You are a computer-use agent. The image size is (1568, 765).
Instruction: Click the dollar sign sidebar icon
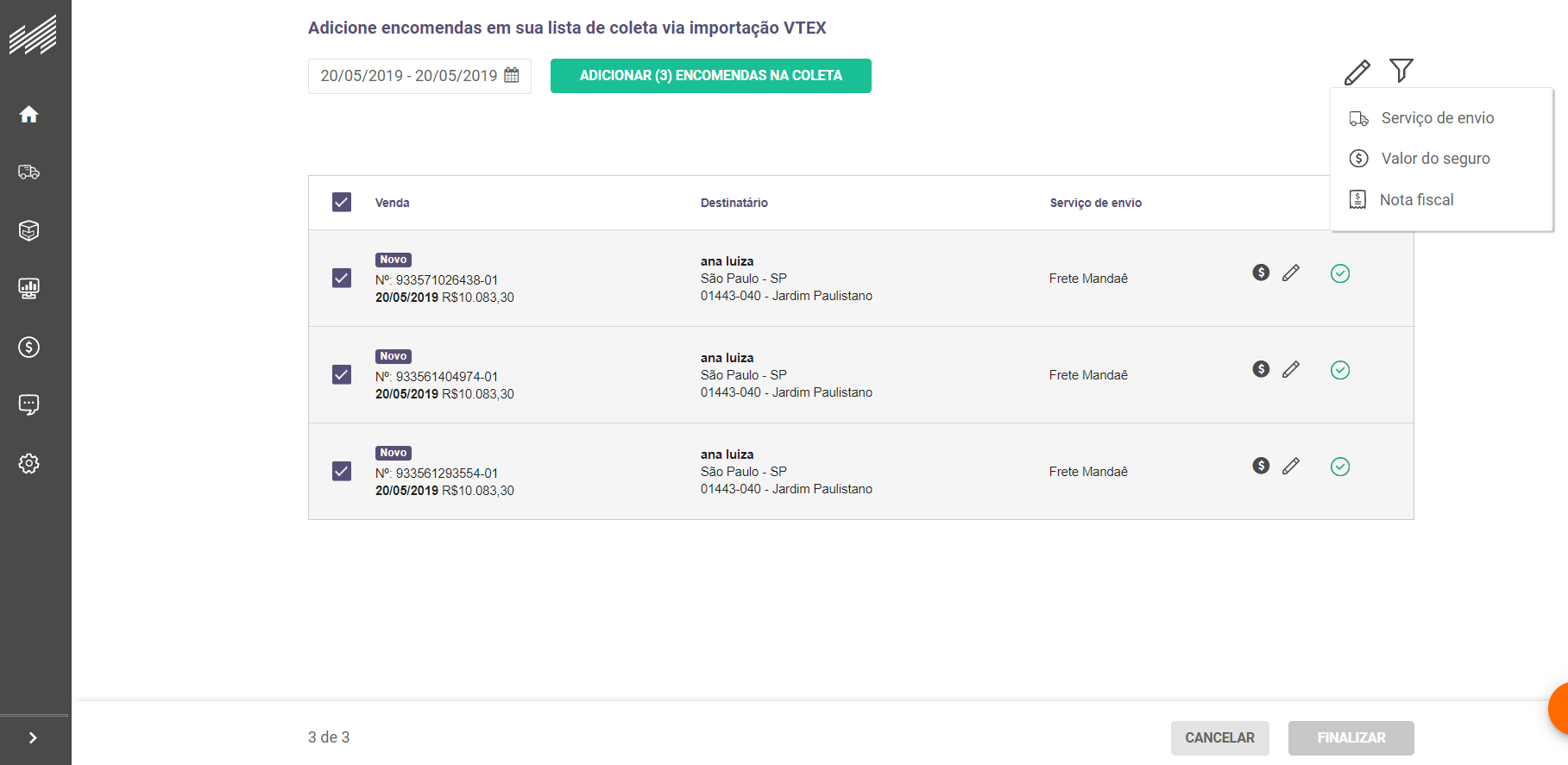pos(29,347)
